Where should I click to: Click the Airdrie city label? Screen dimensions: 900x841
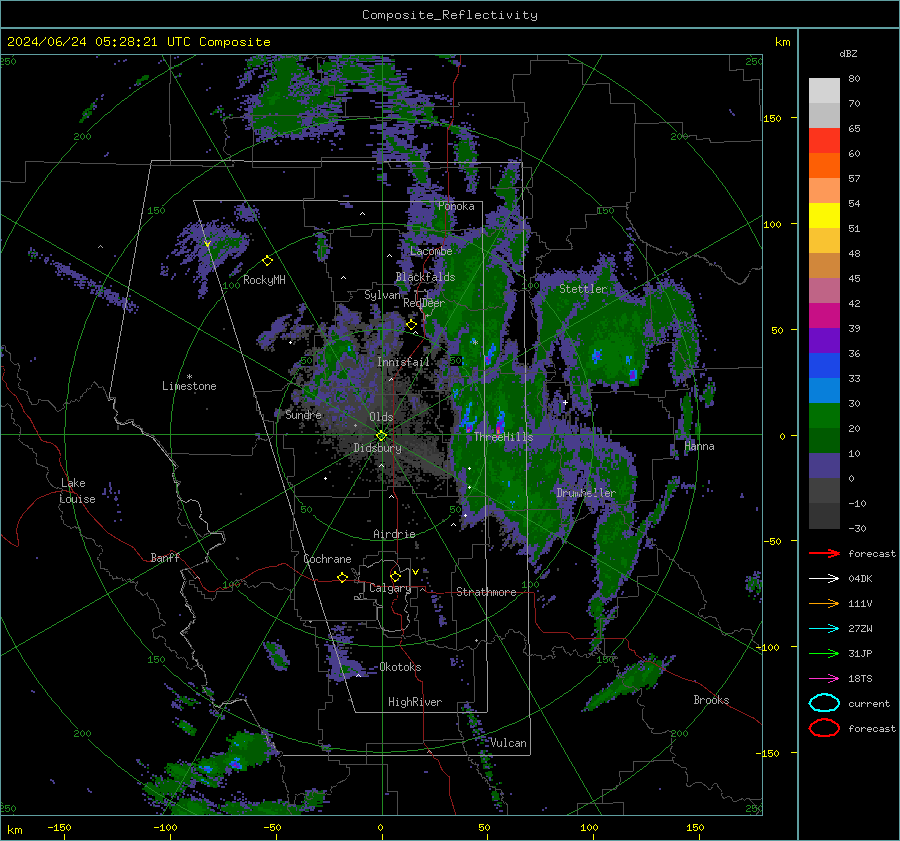(x=394, y=534)
